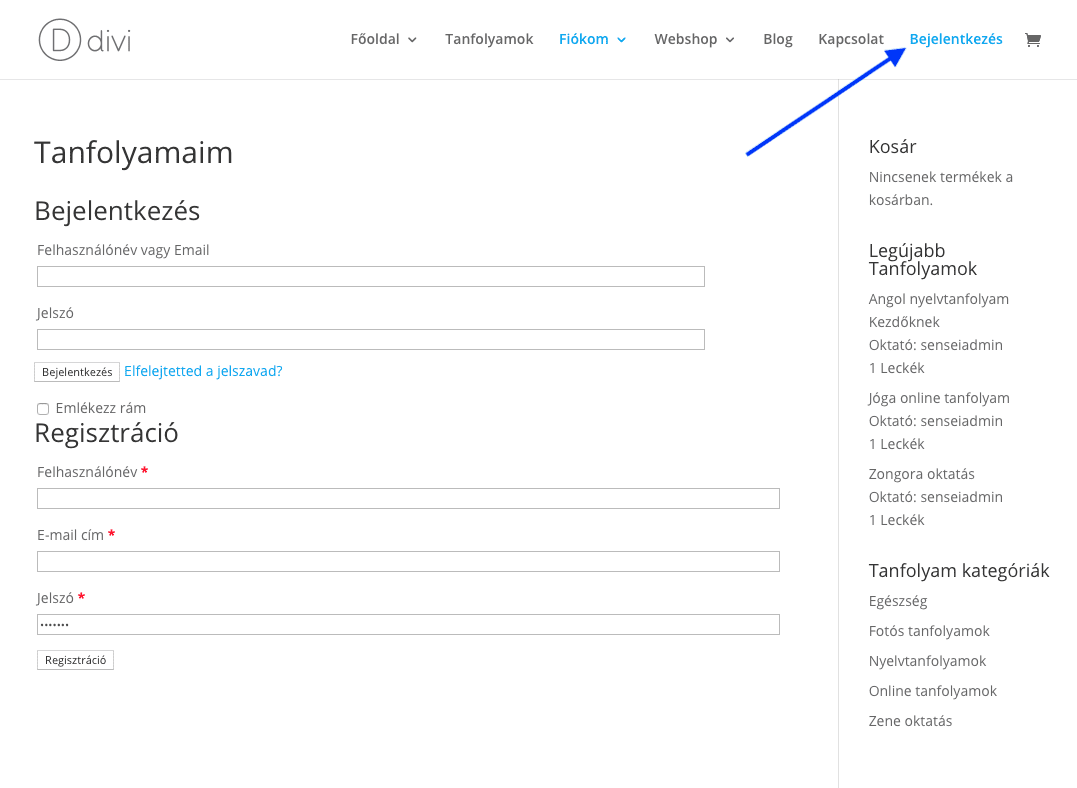Expand the Főoldal menu chevron
This screenshot has height=788, width=1077.
(x=412, y=40)
